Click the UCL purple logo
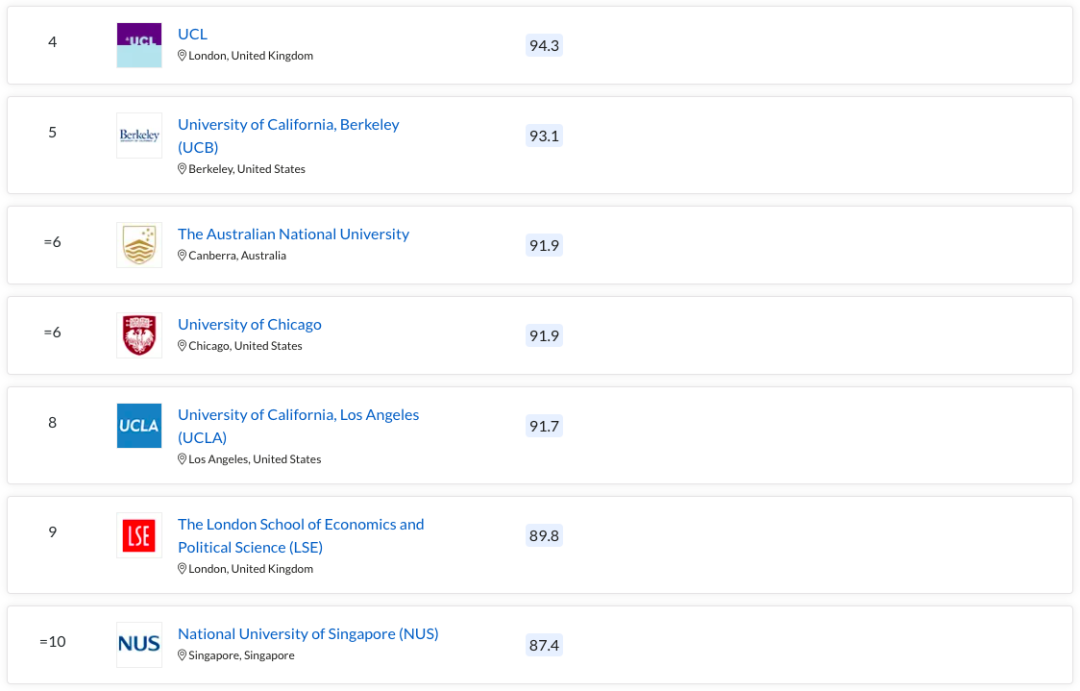This screenshot has height=691, width=1080. point(139,45)
